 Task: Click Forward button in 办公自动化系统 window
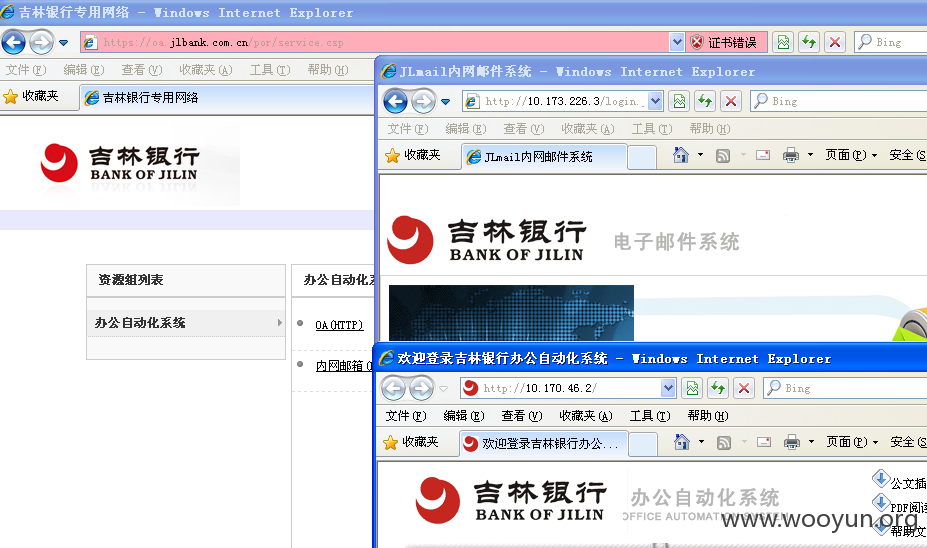[x=421, y=388]
